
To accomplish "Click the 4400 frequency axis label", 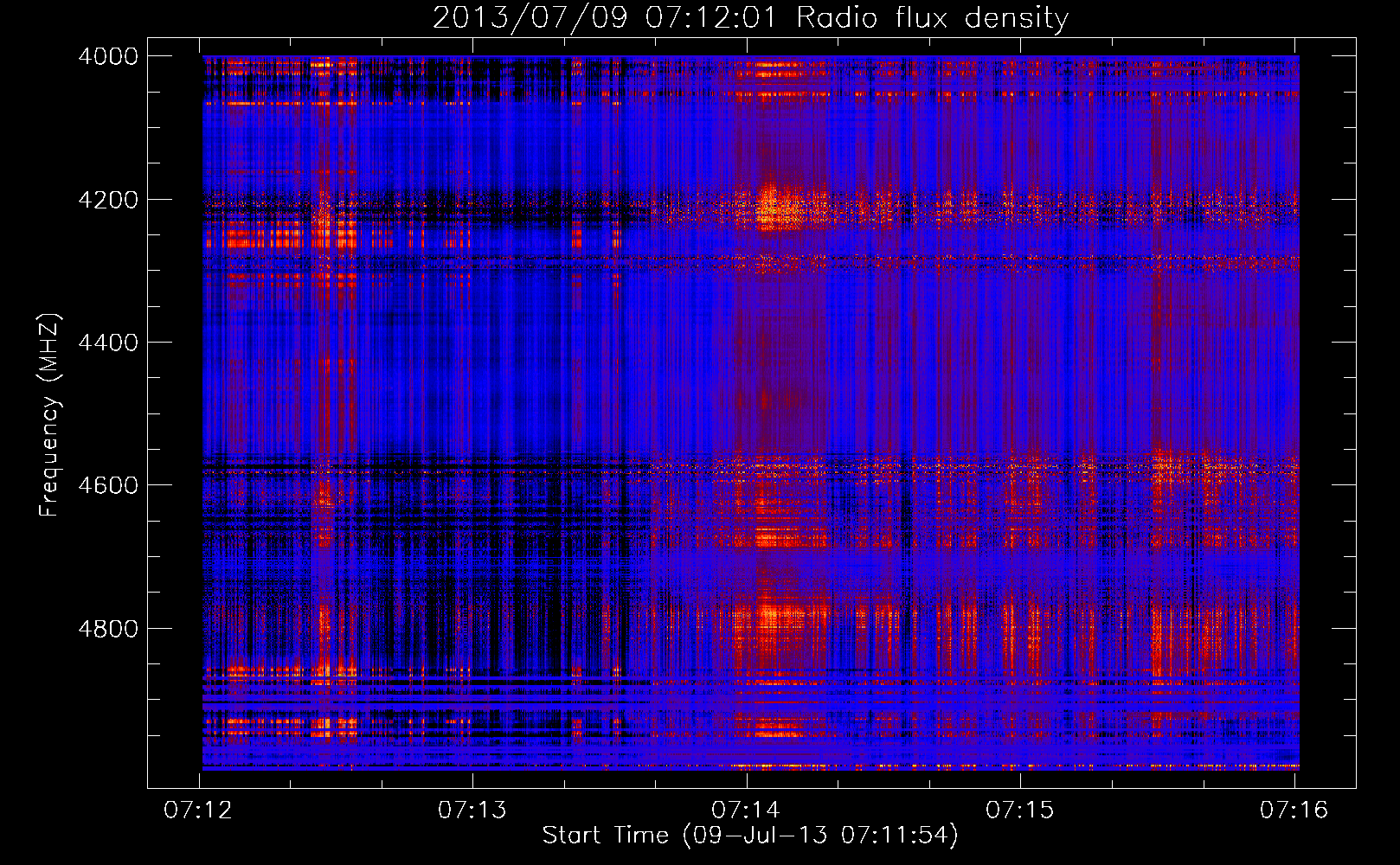I will [x=108, y=343].
